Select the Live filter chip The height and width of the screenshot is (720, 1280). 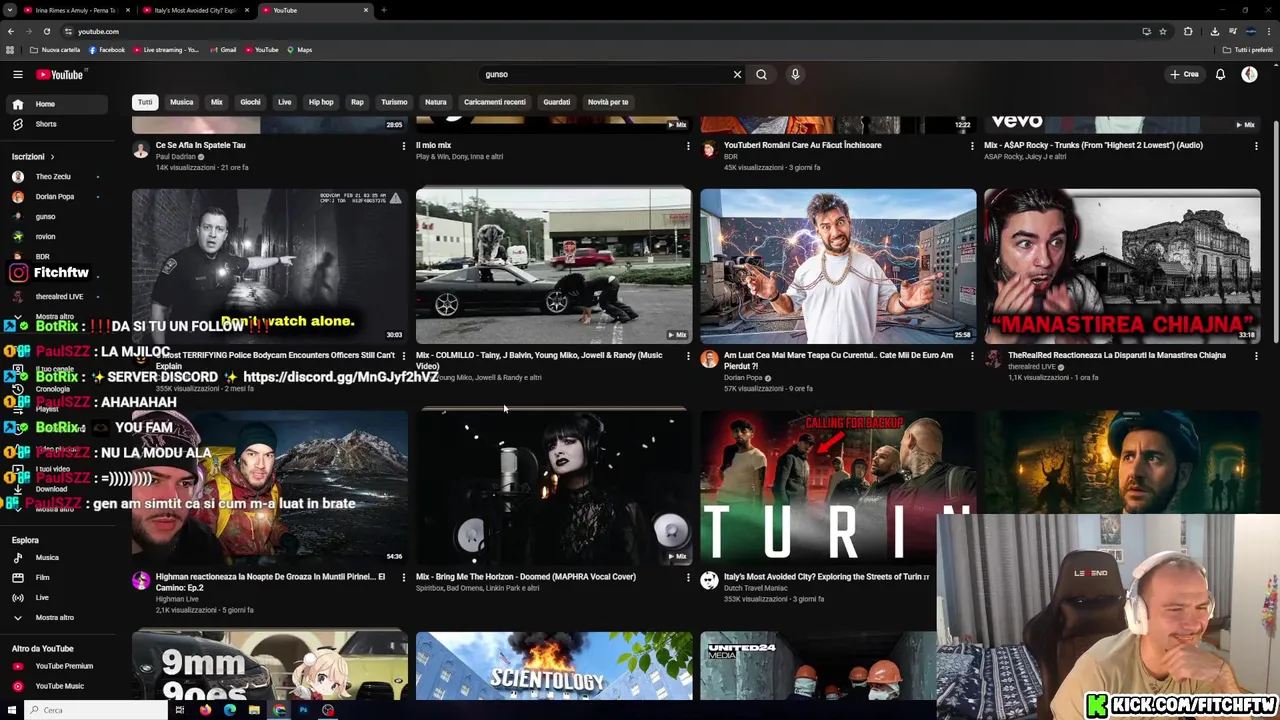[x=285, y=102]
